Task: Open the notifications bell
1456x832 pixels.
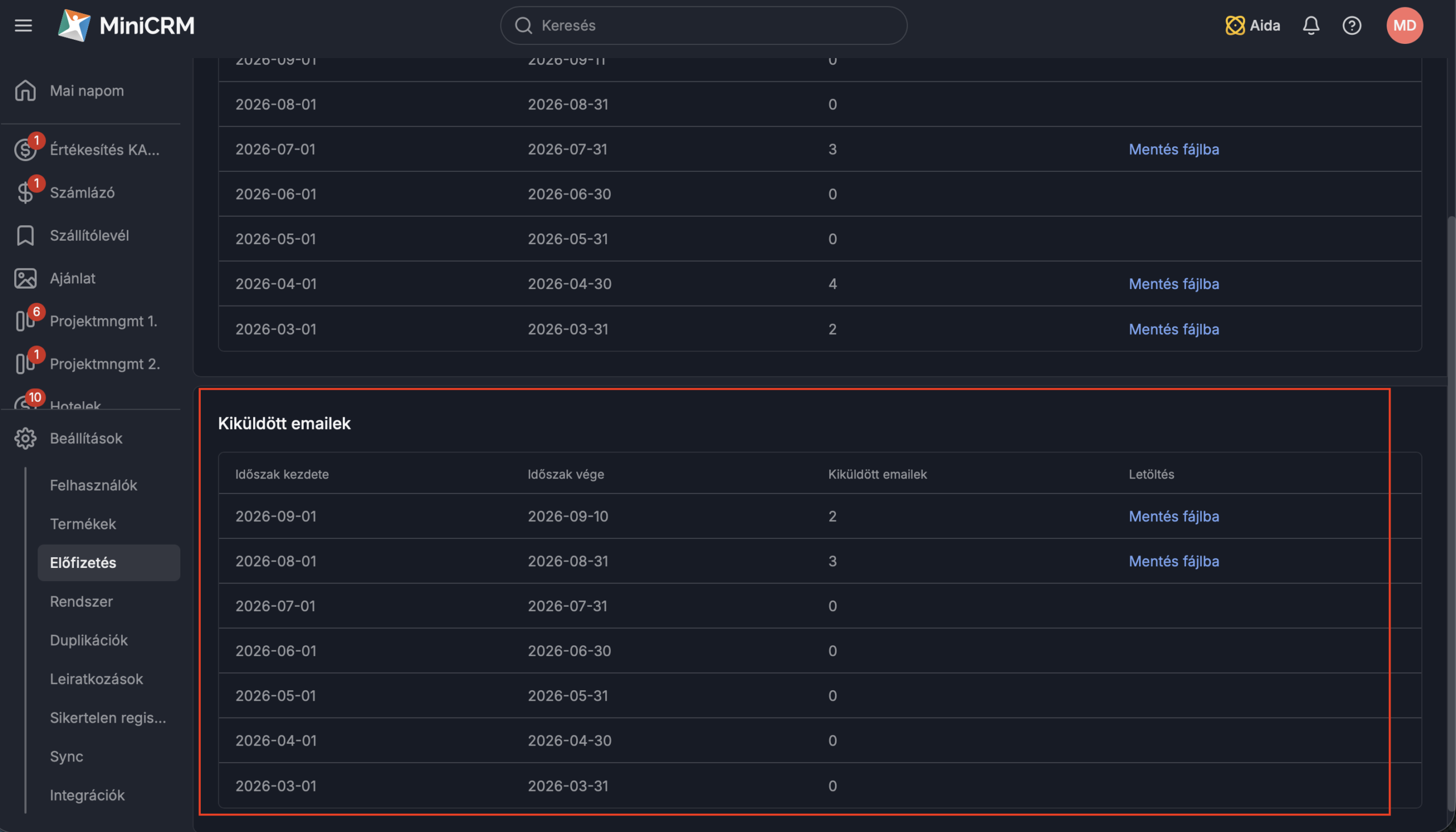Action: click(x=1311, y=26)
